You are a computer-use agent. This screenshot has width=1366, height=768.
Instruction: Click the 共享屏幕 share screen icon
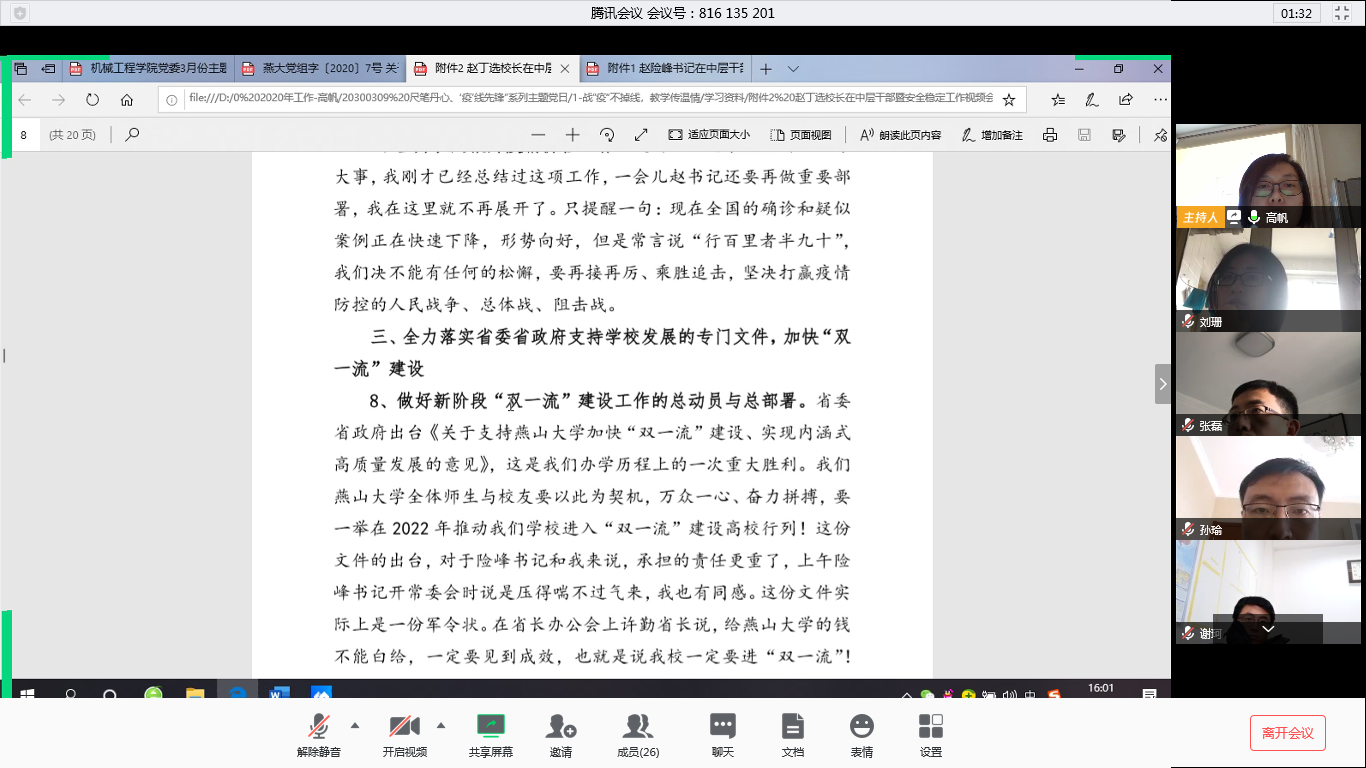pos(490,733)
